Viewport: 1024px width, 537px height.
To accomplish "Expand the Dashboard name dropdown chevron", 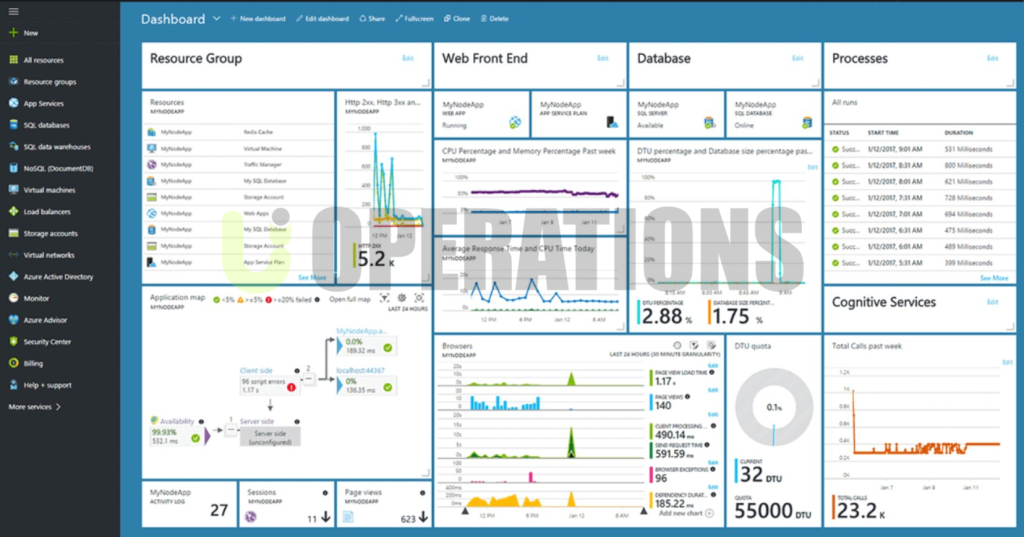I will (x=216, y=19).
